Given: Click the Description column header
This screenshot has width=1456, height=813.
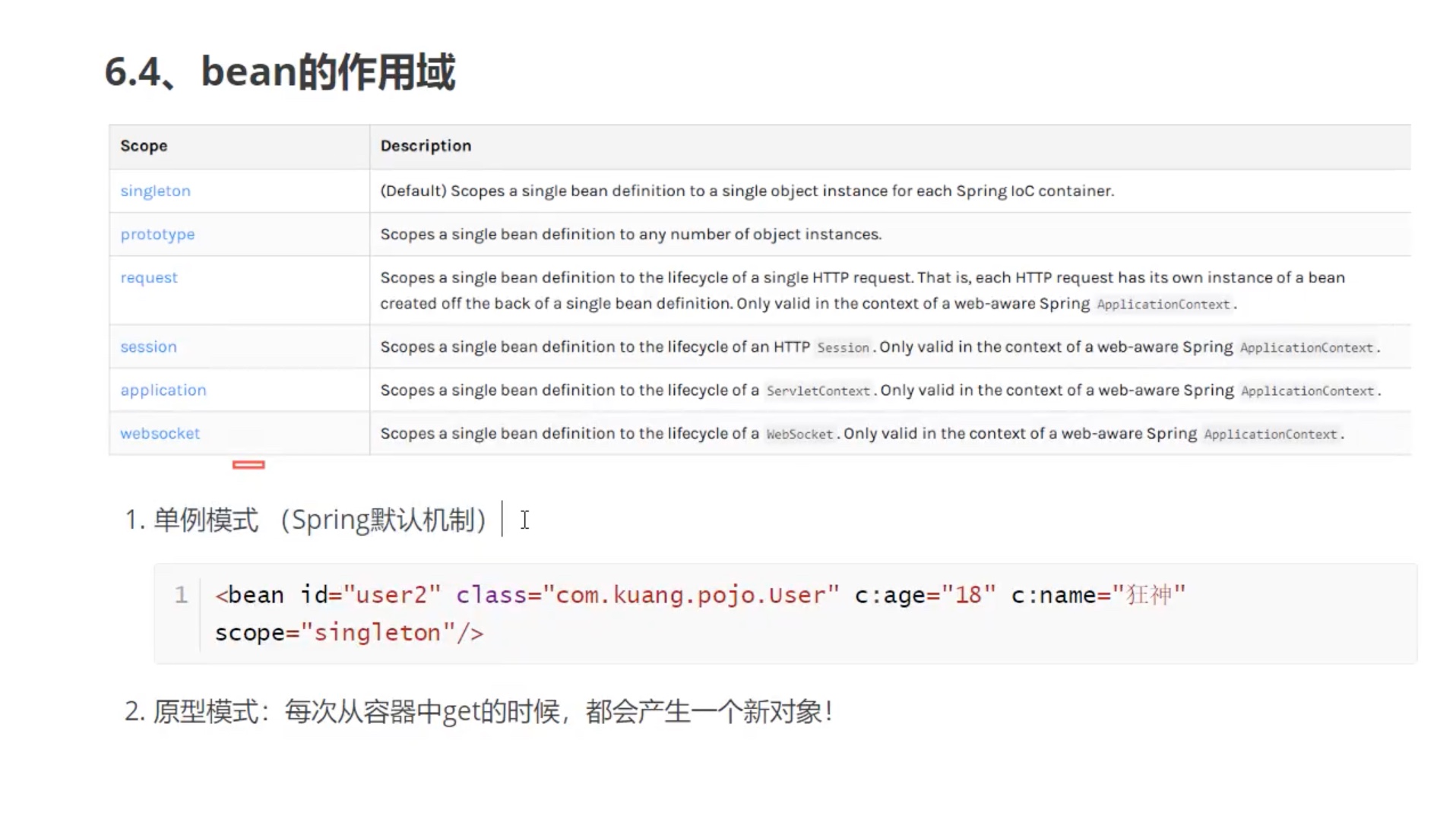Looking at the screenshot, I should tap(426, 146).
